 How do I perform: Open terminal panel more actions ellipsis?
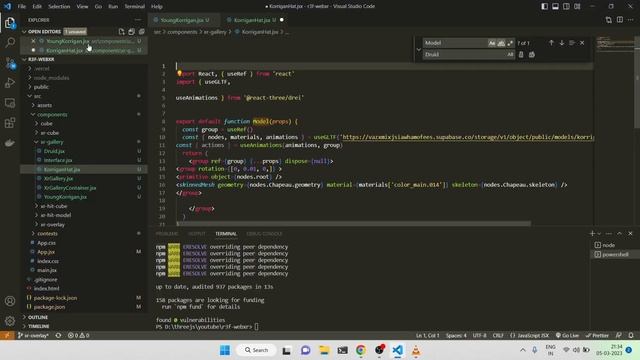609,233
